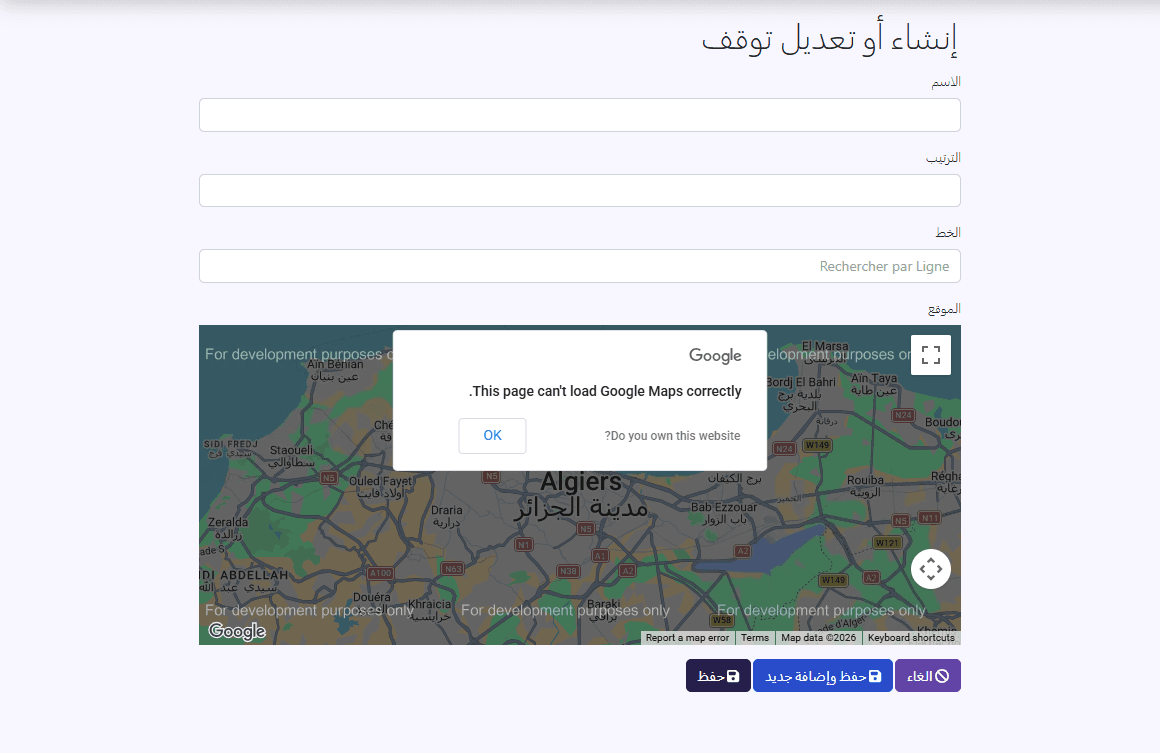Focus the الاسم name input field

[x=579, y=115]
